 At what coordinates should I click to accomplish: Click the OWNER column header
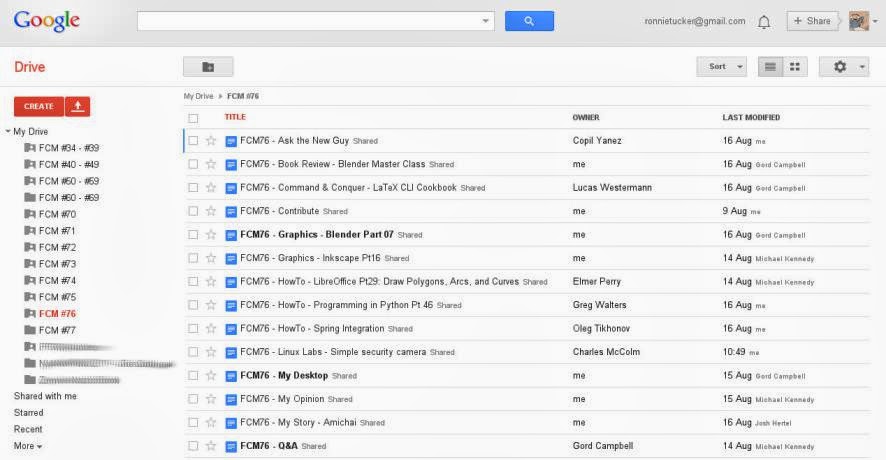586,118
